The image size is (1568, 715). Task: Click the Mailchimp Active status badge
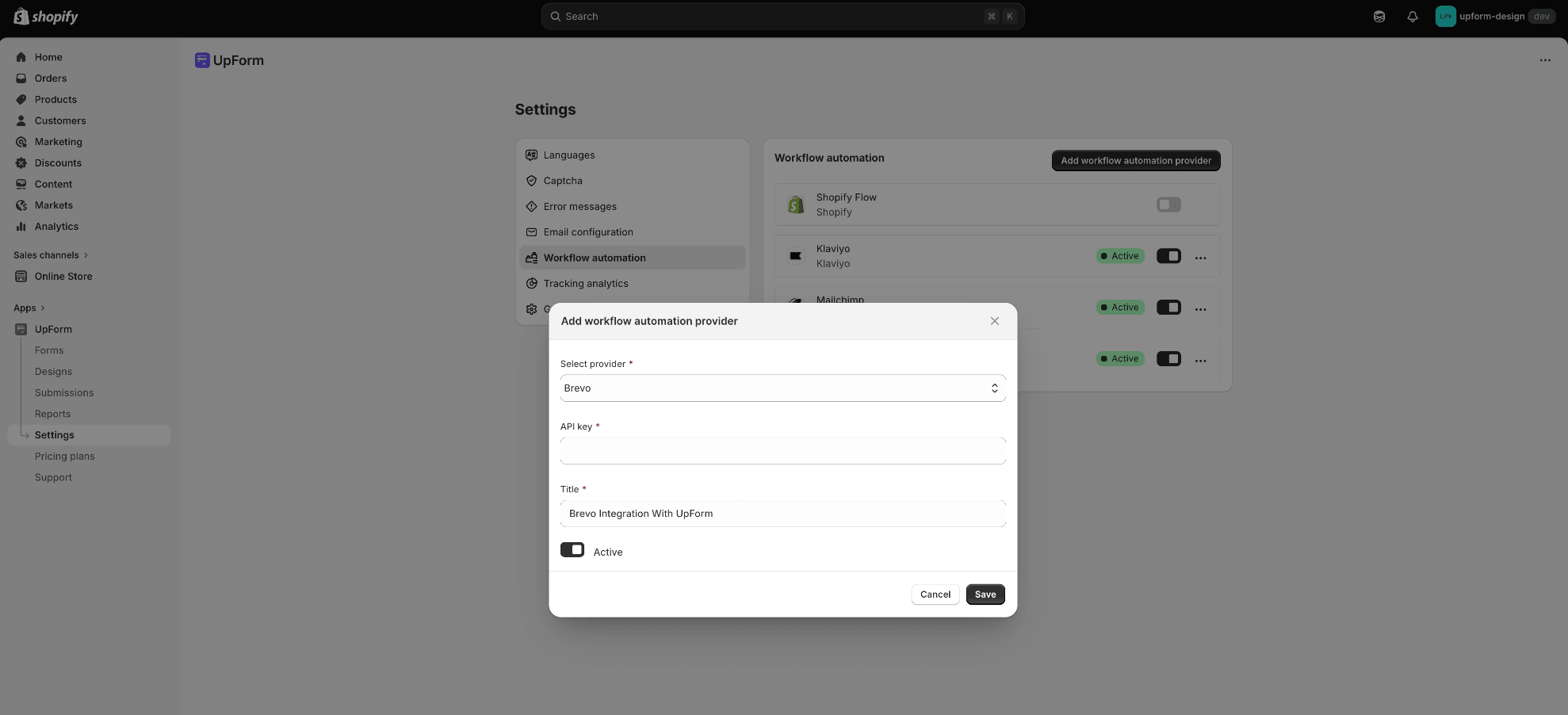pos(1120,308)
